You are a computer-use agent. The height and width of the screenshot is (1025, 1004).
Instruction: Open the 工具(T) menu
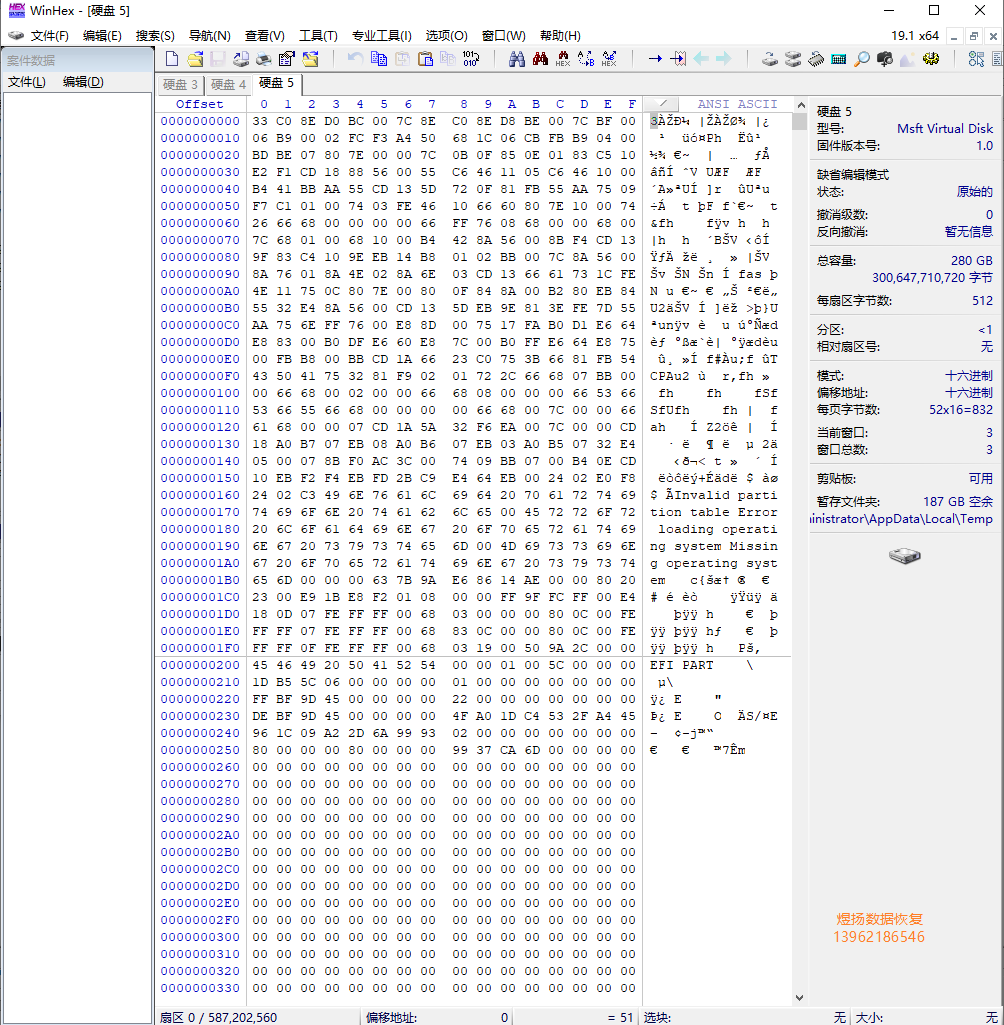coord(318,36)
